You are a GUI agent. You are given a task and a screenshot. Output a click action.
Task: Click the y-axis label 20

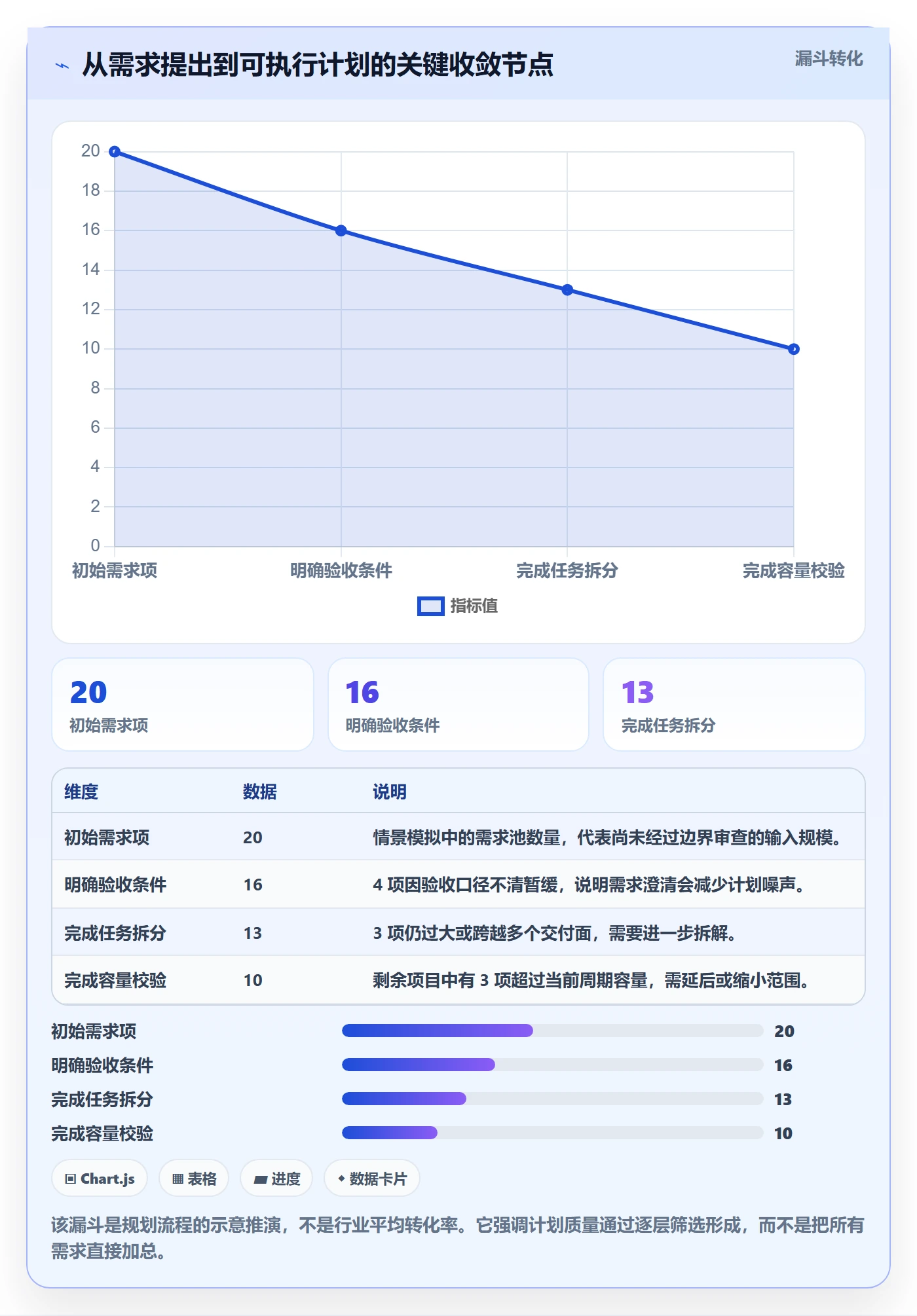tap(90, 151)
